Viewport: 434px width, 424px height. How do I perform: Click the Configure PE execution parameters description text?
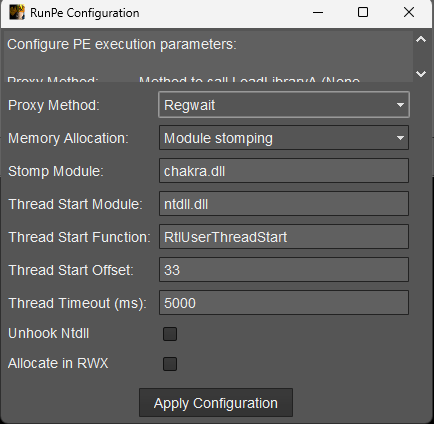tap(122, 44)
